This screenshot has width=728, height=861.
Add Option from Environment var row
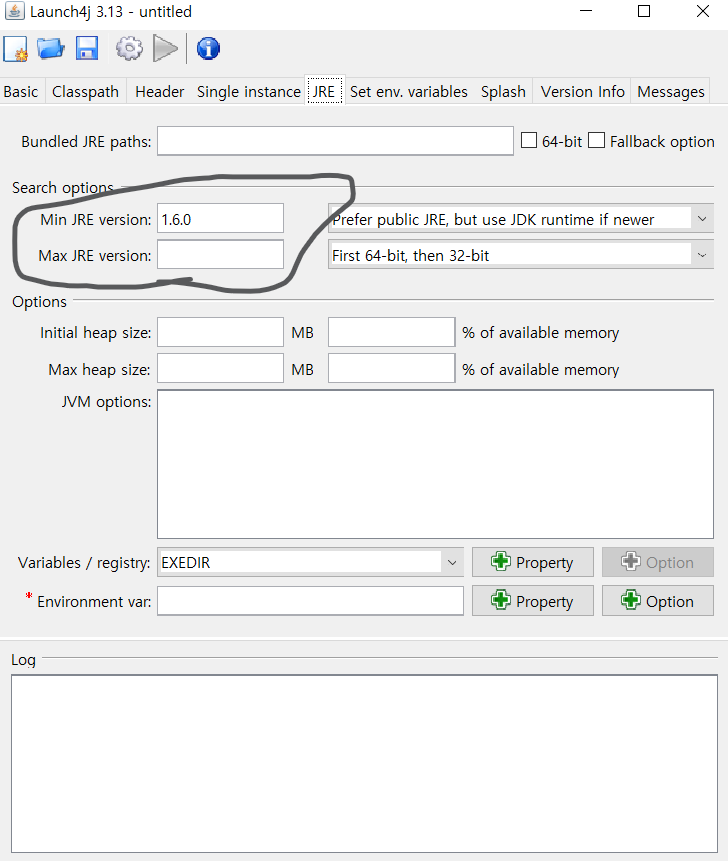[658, 601]
